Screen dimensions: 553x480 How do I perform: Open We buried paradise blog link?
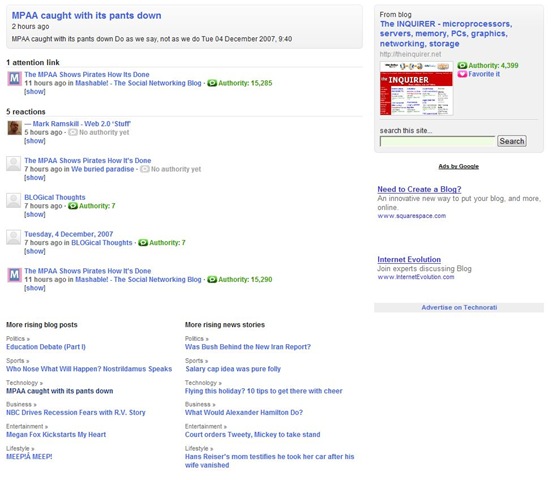point(103,169)
